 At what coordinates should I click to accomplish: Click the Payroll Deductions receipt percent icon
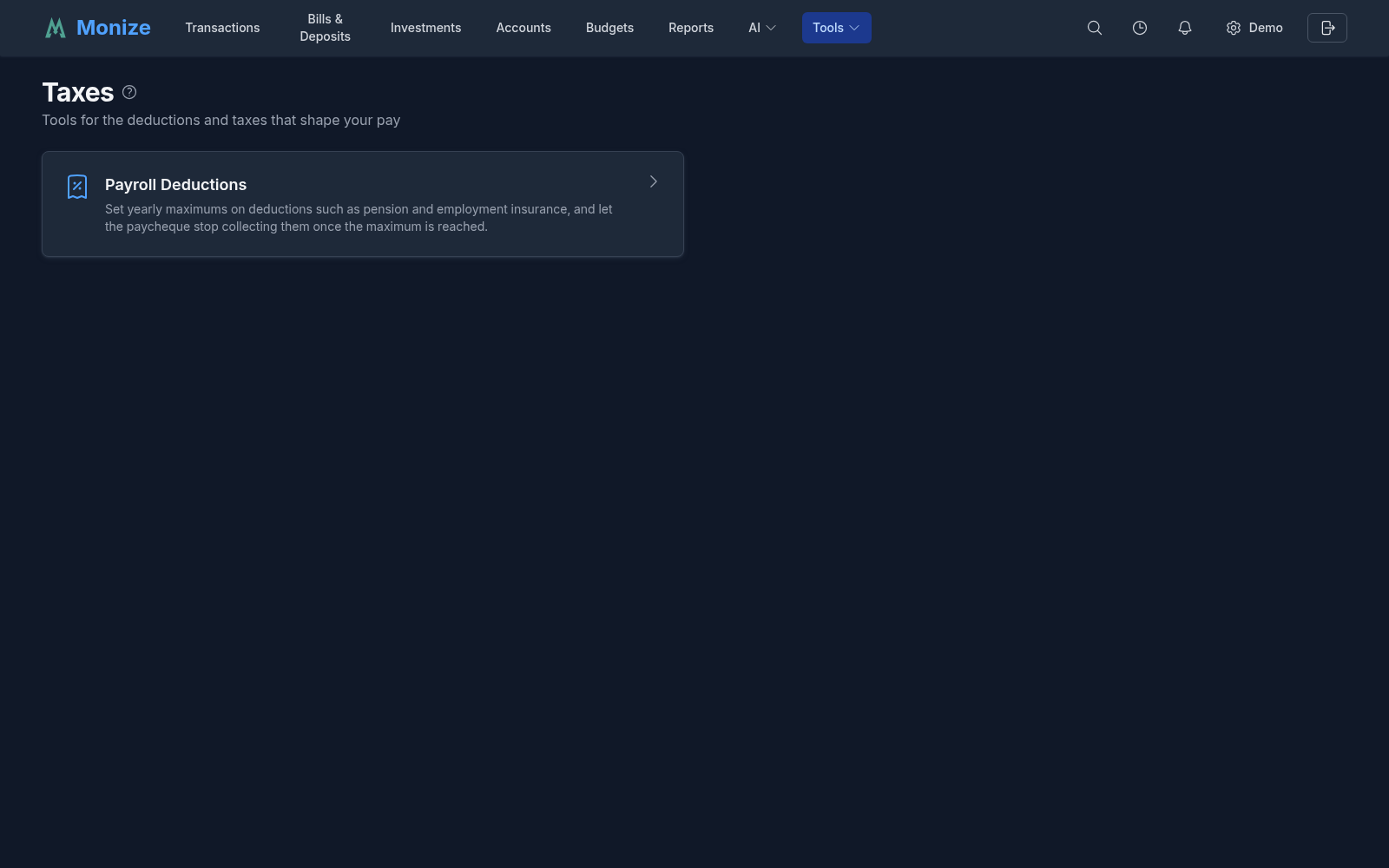point(77,187)
